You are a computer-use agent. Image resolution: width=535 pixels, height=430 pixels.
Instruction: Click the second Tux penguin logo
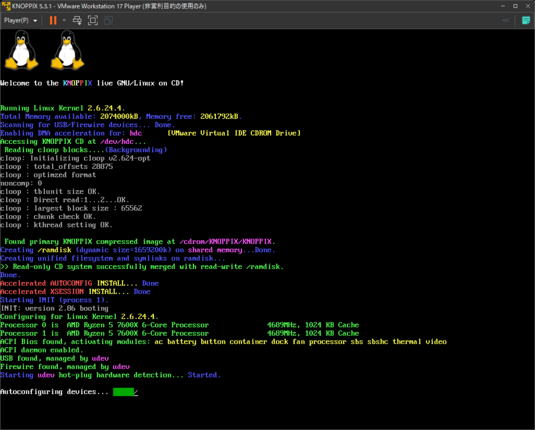pyautogui.click(x=67, y=50)
